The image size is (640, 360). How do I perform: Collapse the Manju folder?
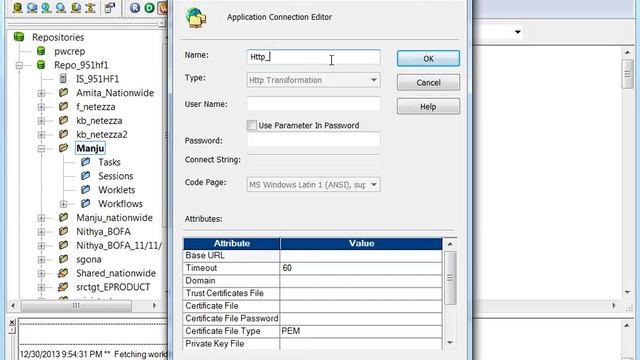pos(41,149)
